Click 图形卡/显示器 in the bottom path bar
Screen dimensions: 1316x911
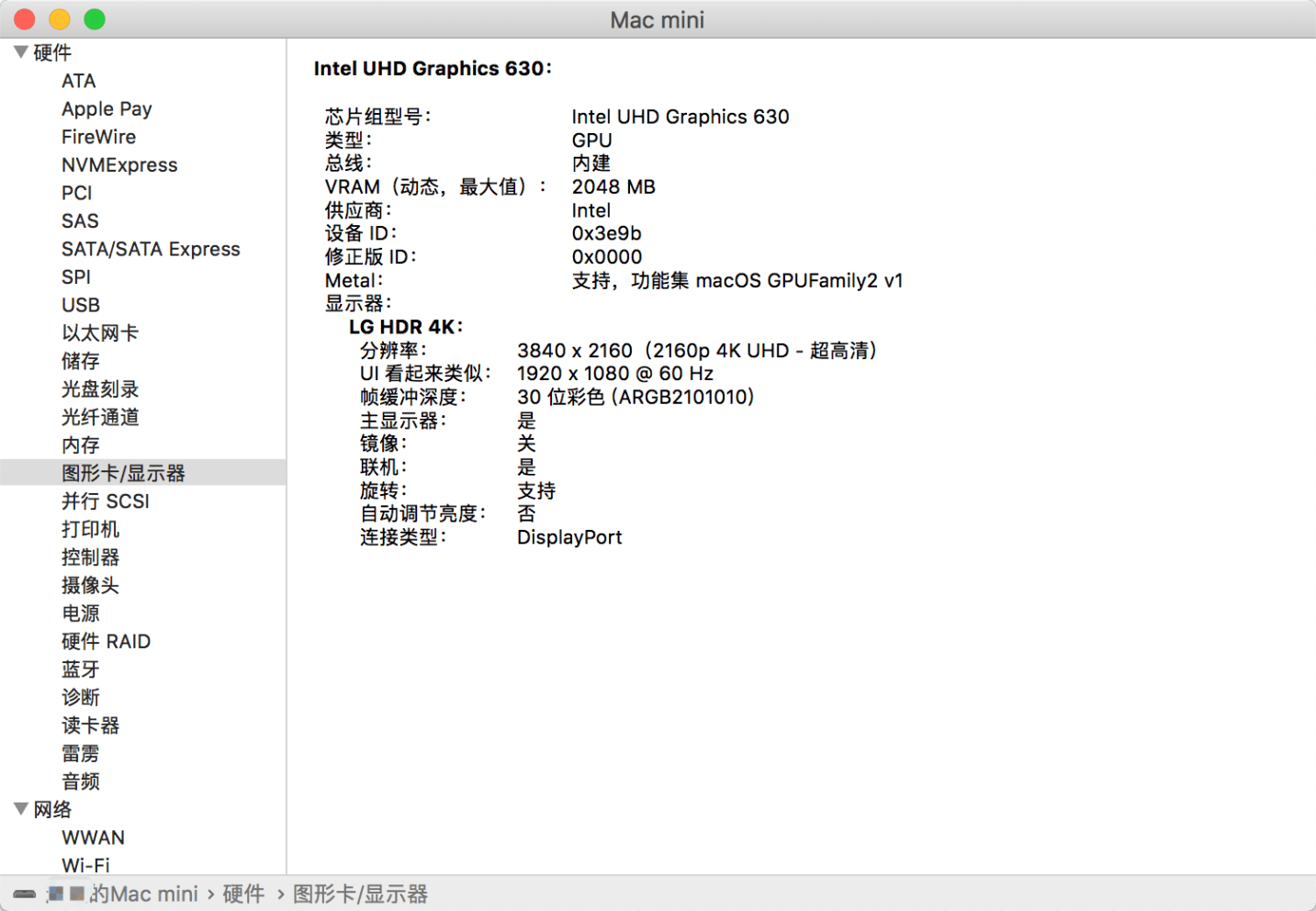pos(360,894)
